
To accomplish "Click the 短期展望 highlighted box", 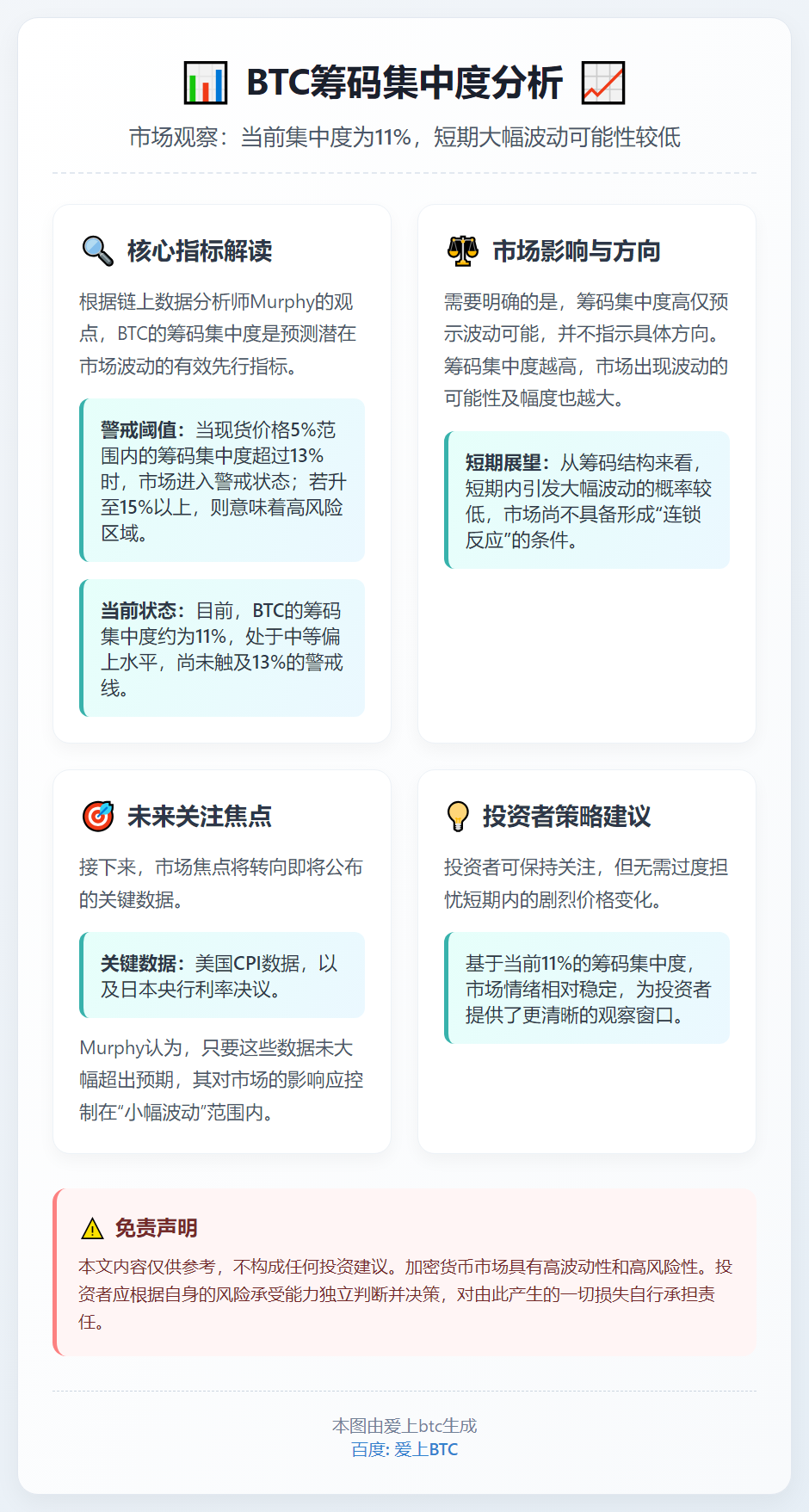I will 587,500.
